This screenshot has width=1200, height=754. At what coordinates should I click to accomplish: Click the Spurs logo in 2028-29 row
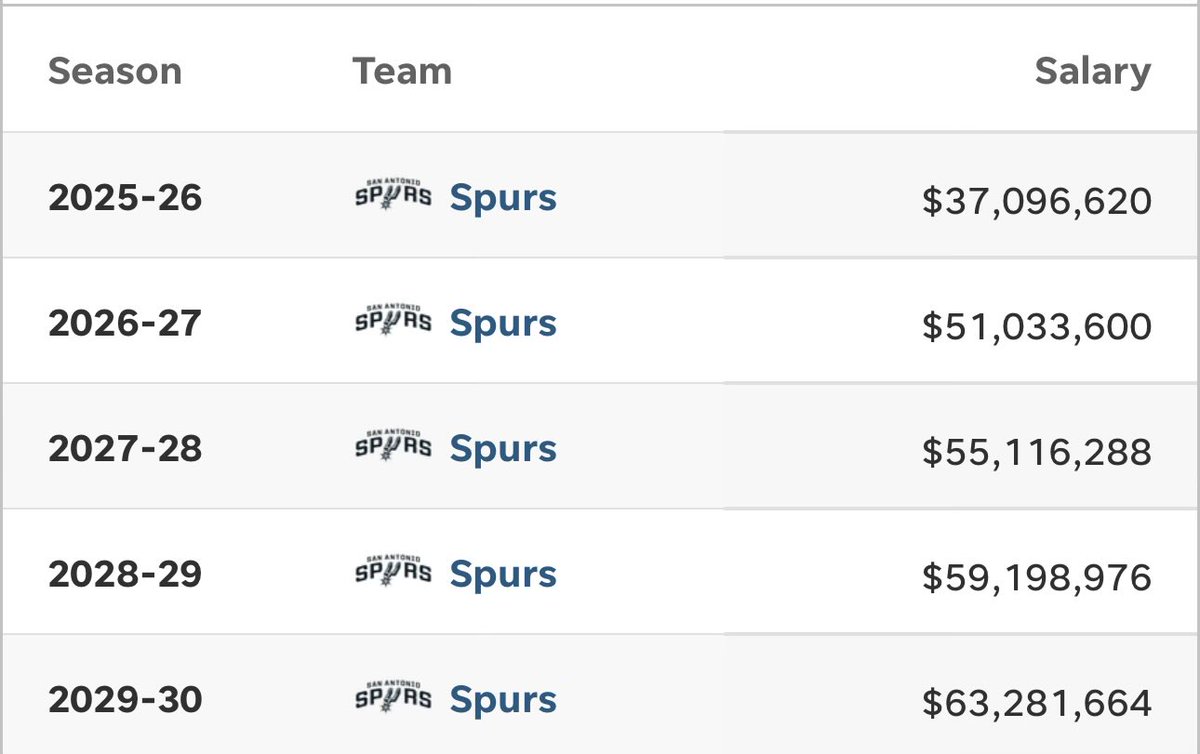394,571
